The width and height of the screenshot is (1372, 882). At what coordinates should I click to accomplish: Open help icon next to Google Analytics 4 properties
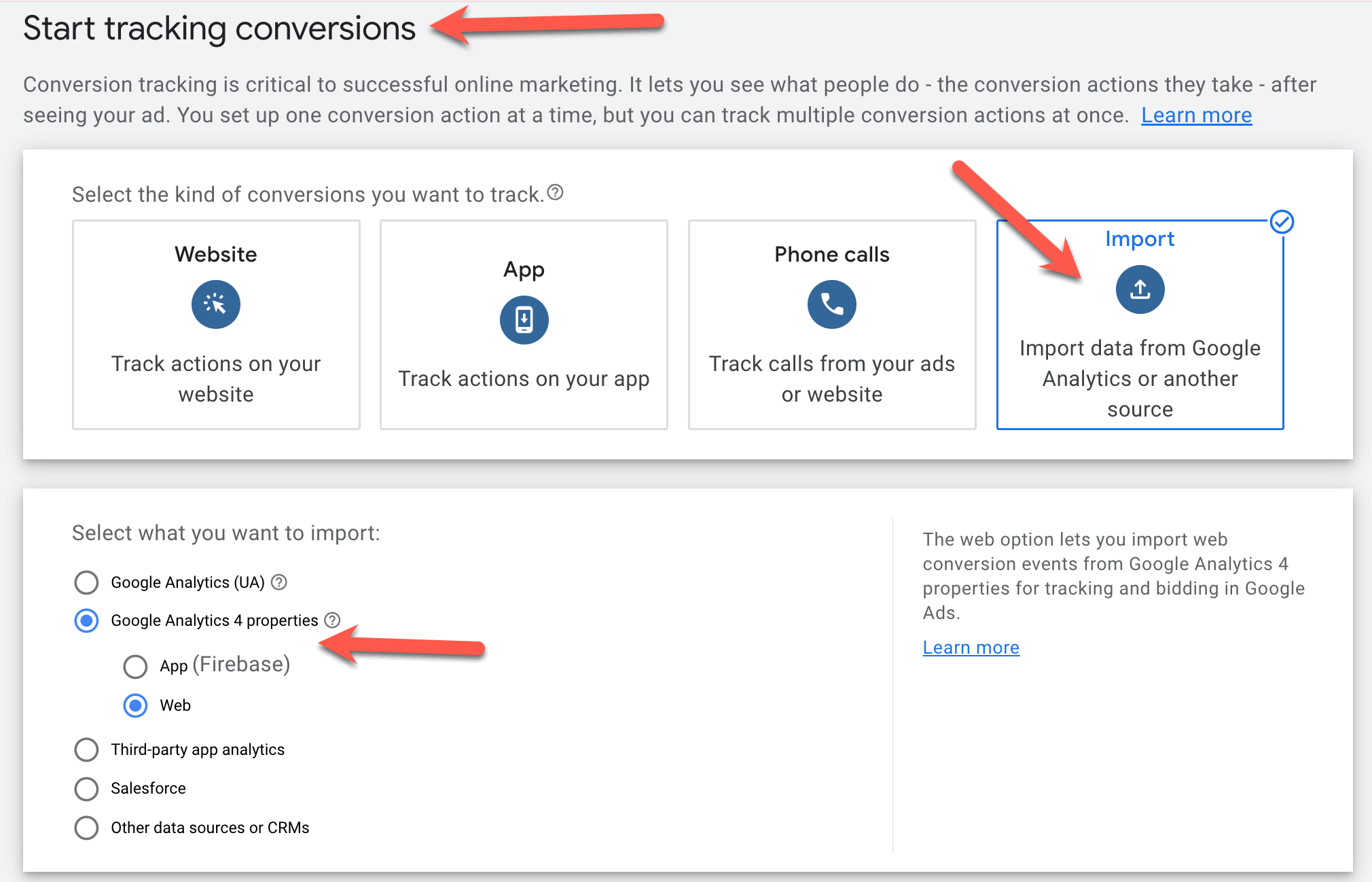(332, 620)
